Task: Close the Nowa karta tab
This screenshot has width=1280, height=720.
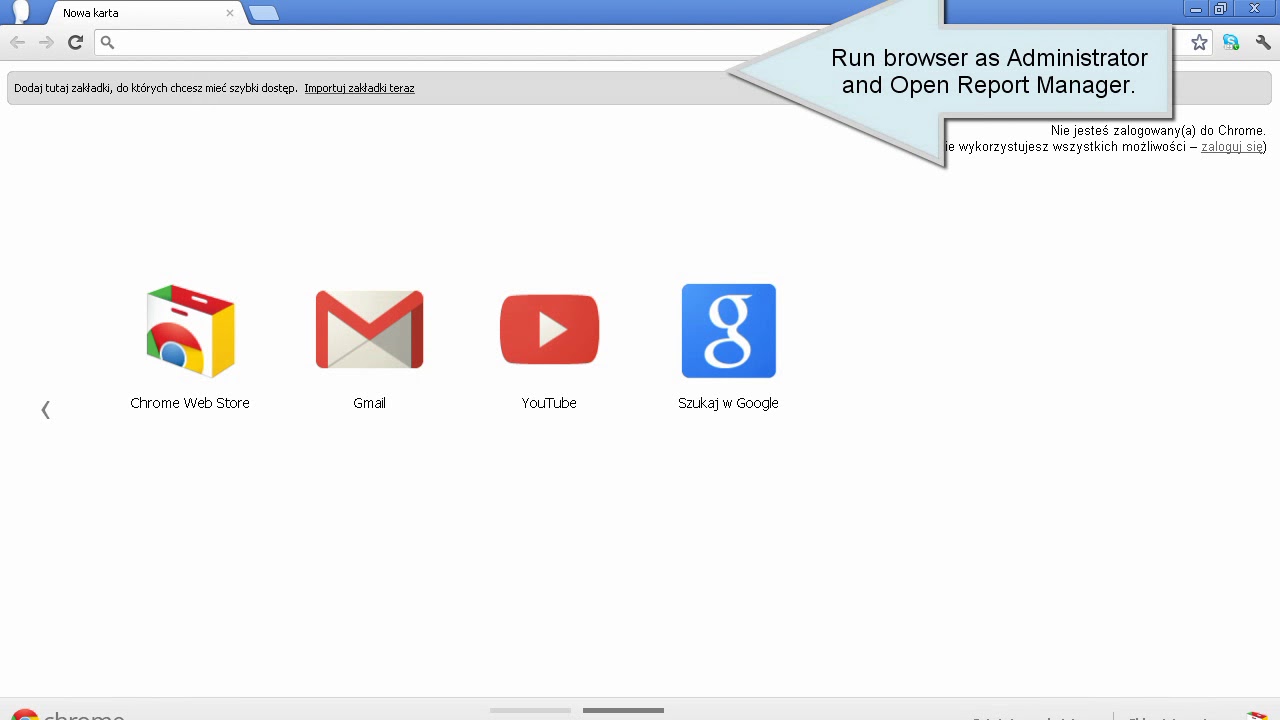Action: [230, 13]
